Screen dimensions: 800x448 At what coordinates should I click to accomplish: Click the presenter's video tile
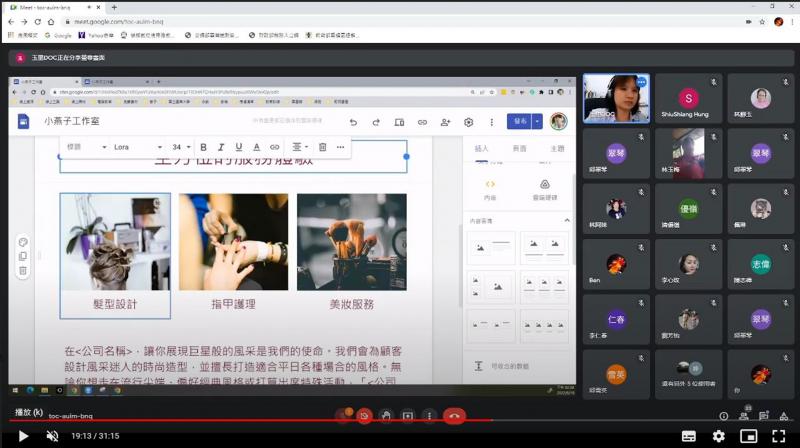616,98
